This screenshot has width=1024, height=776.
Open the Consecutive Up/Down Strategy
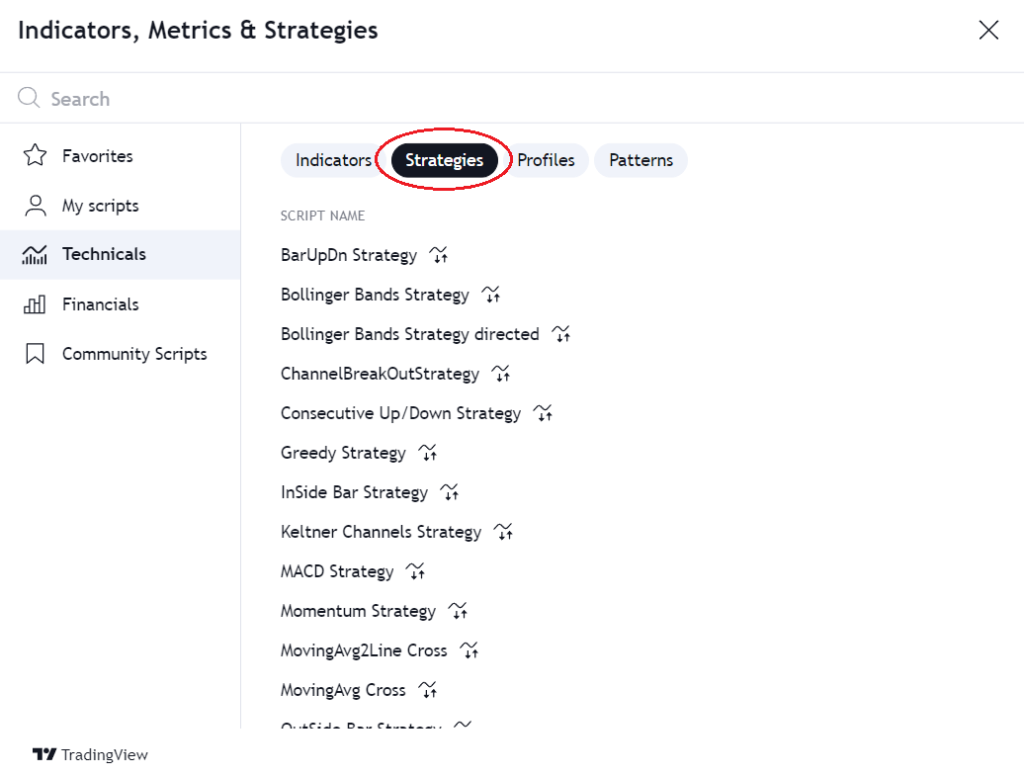pos(400,413)
